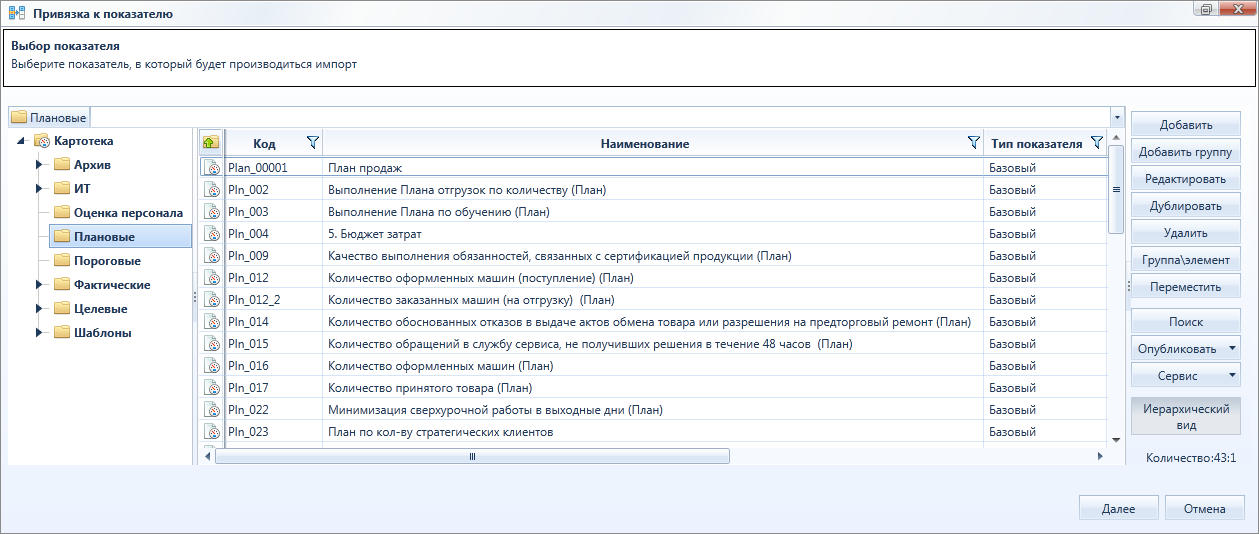Select the Целевые folder in tree
The image size is (1259, 534).
[100, 308]
